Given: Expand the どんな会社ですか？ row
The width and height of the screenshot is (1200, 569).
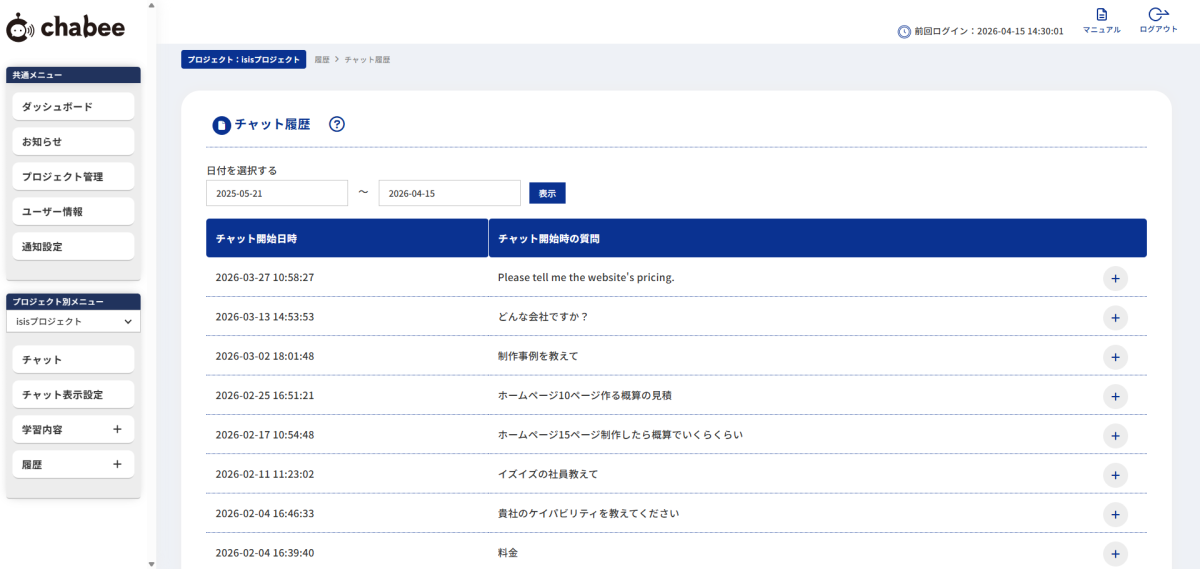Looking at the screenshot, I should pyautogui.click(x=1115, y=317).
